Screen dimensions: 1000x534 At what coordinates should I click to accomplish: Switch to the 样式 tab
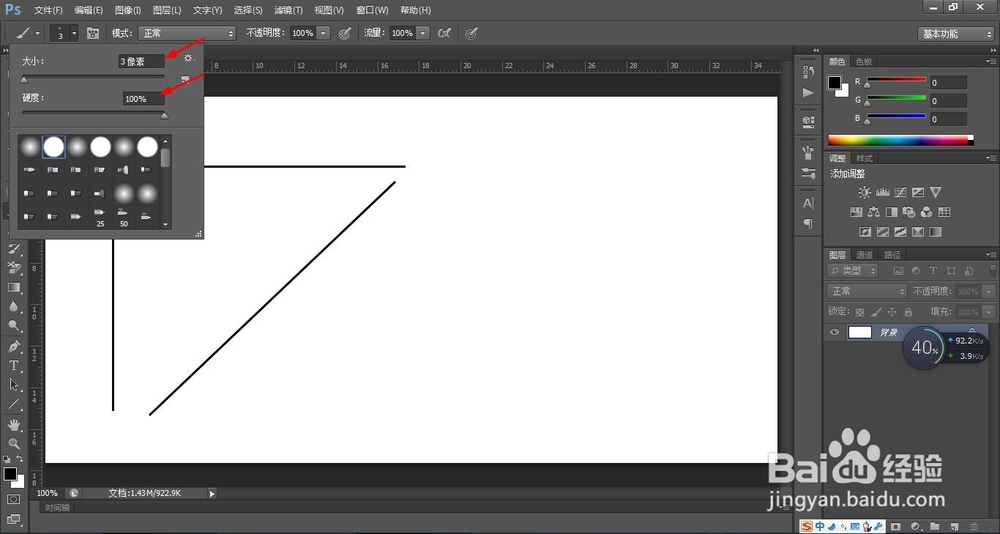864,158
